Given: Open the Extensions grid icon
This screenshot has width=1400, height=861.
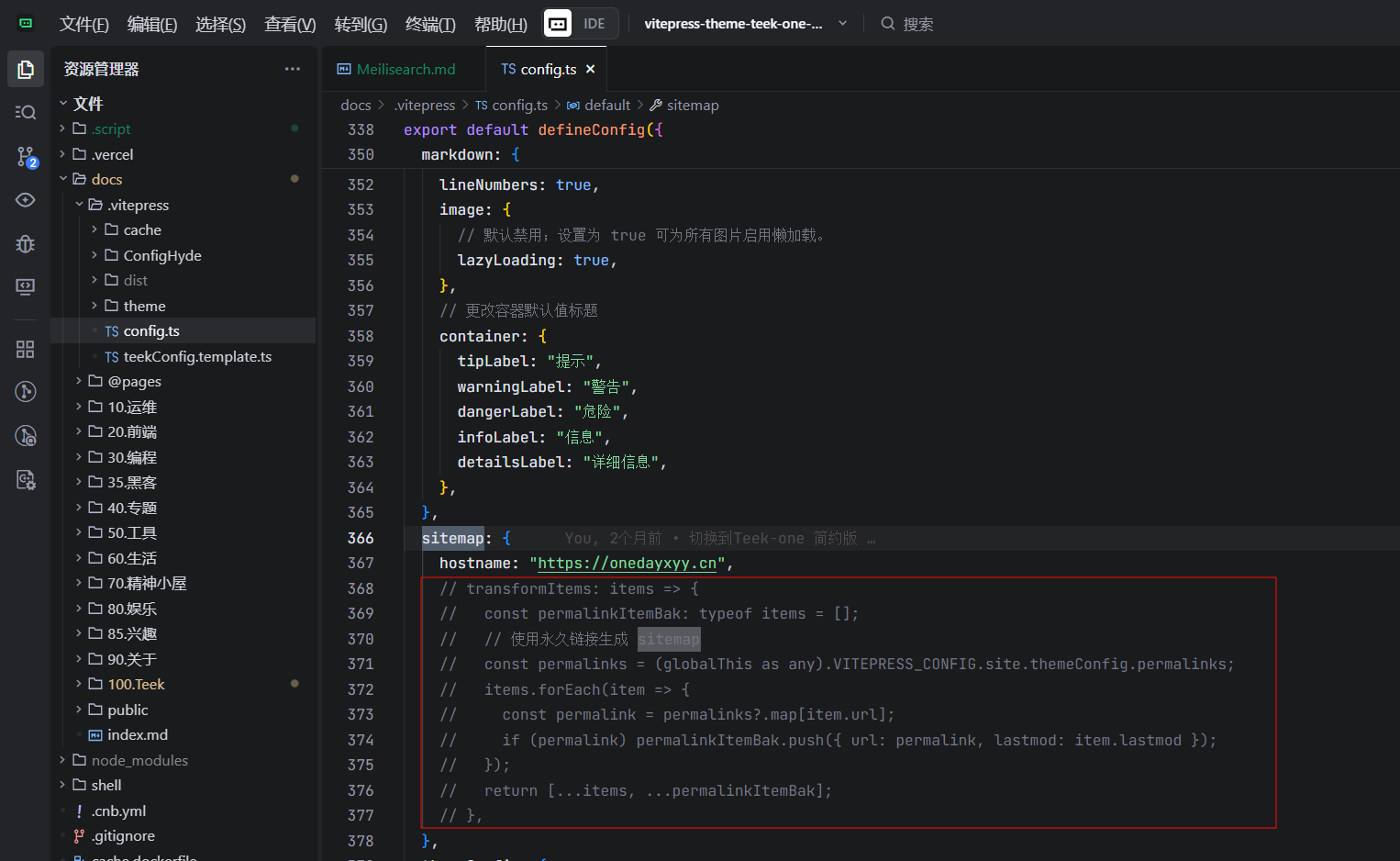Looking at the screenshot, I should [26, 349].
